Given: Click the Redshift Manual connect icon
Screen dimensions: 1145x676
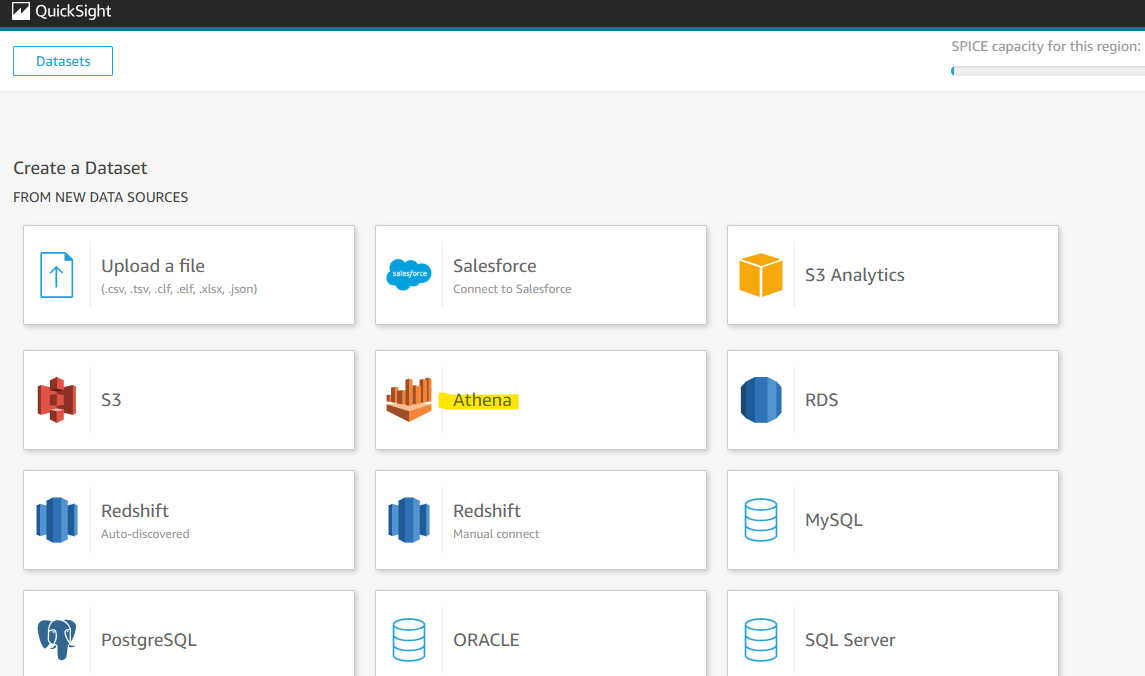Looking at the screenshot, I should point(409,520).
